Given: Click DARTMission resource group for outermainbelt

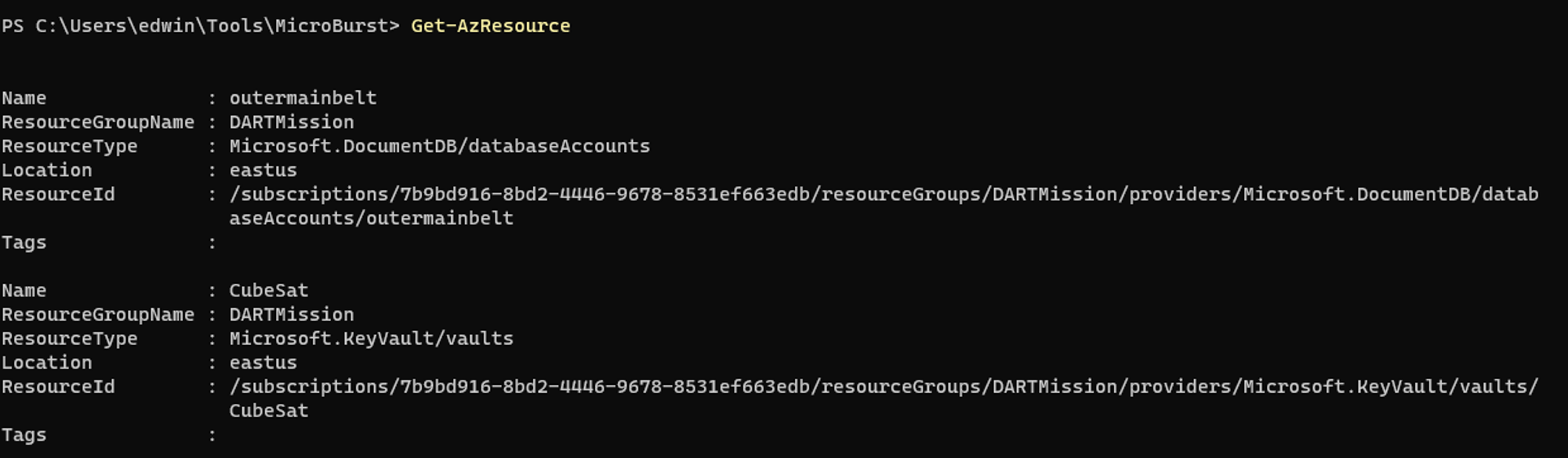Looking at the screenshot, I should click(x=291, y=122).
